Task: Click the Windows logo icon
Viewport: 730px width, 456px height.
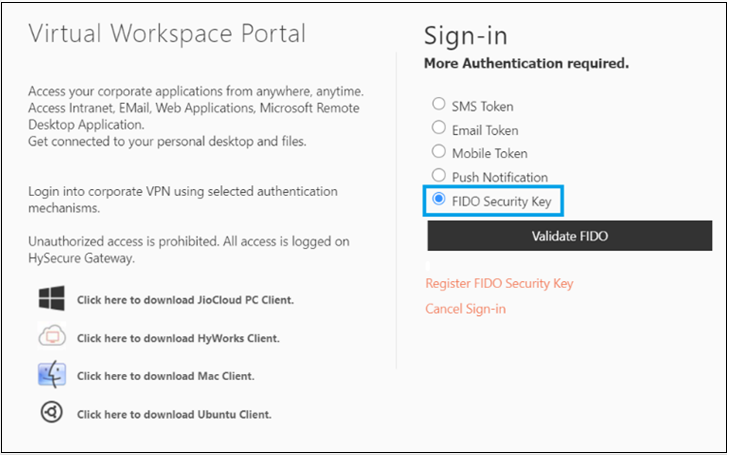Action: coord(52,298)
